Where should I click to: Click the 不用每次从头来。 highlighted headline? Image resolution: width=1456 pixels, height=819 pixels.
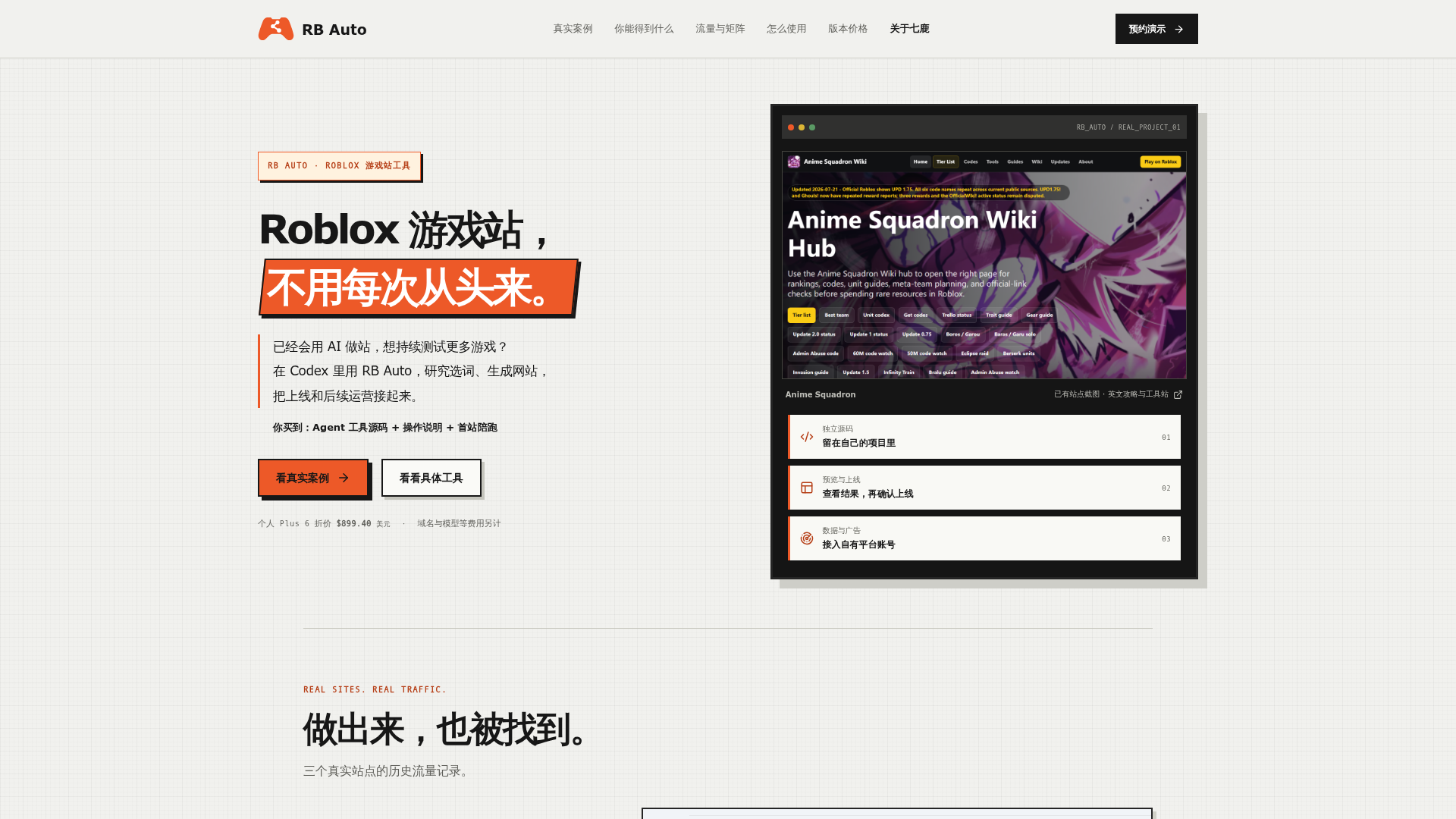[x=419, y=287]
